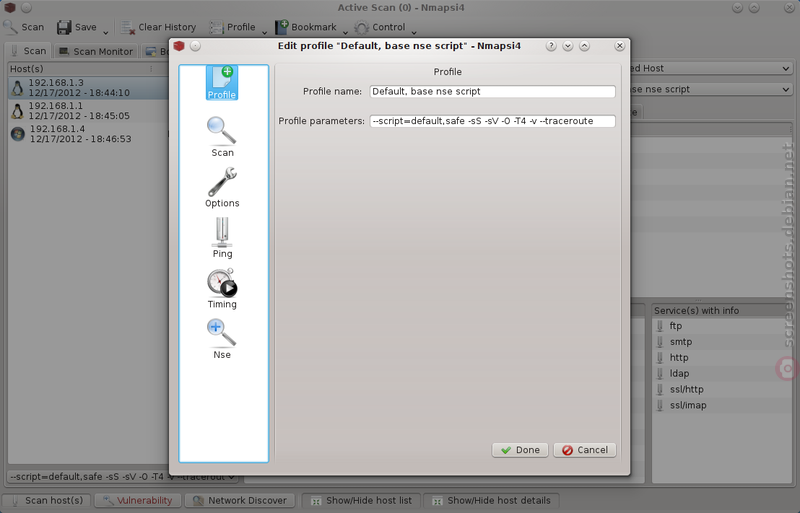Open the Scan magnifier section
Screen dimensions: 800x513
(x=222, y=137)
